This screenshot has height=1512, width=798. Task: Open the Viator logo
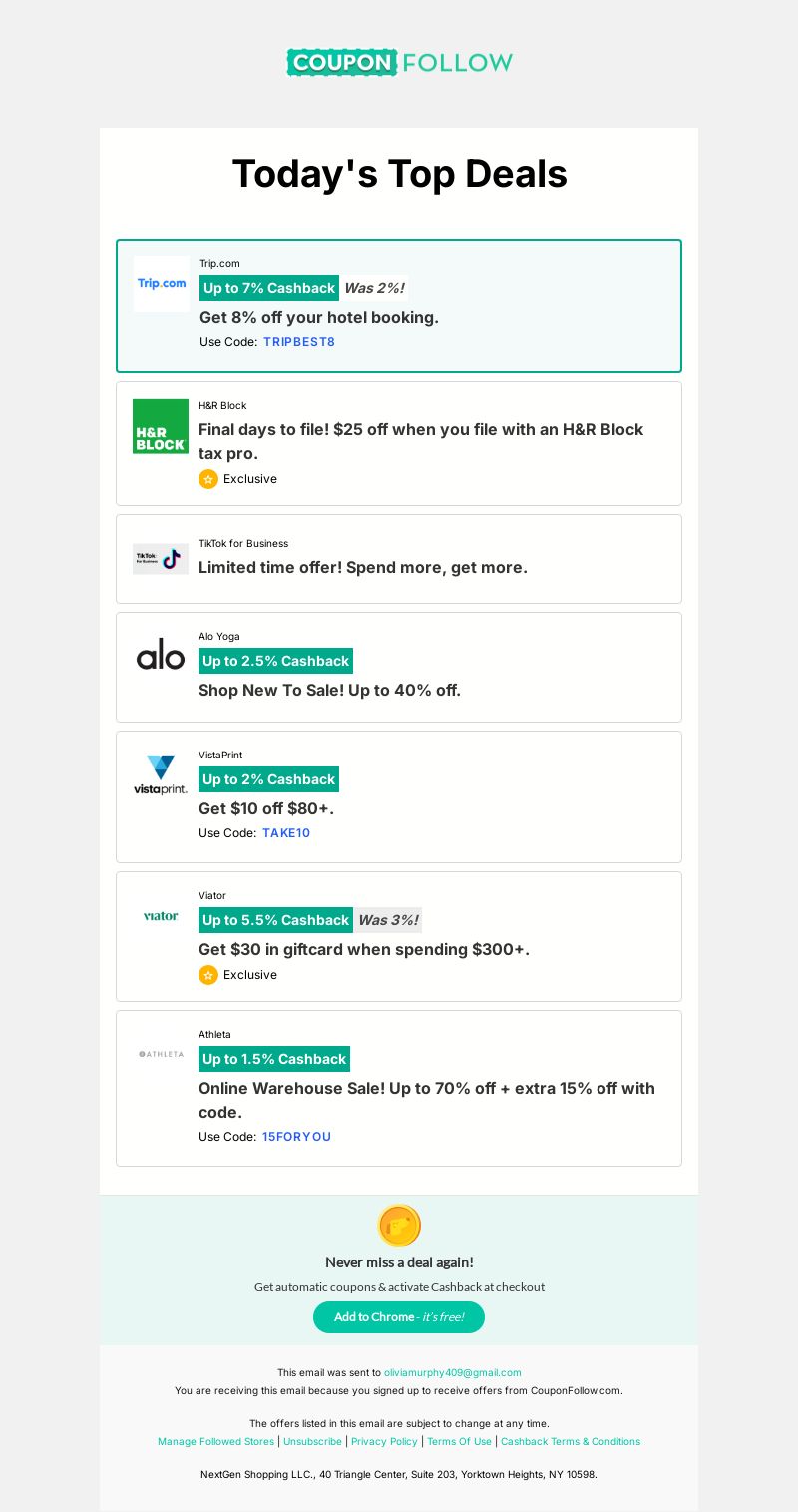point(161,915)
